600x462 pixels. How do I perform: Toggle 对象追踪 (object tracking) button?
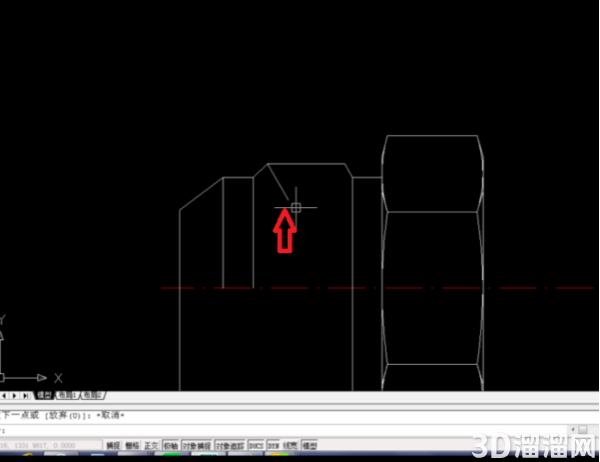[x=230, y=446]
